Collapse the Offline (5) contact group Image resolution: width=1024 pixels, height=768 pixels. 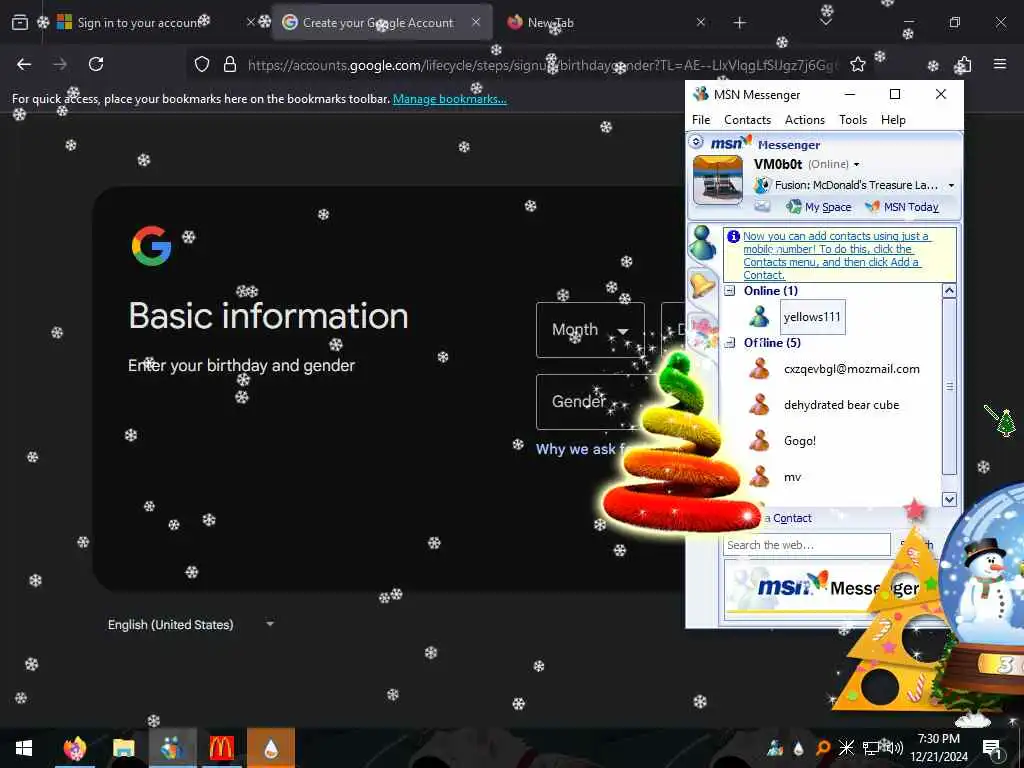729,343
